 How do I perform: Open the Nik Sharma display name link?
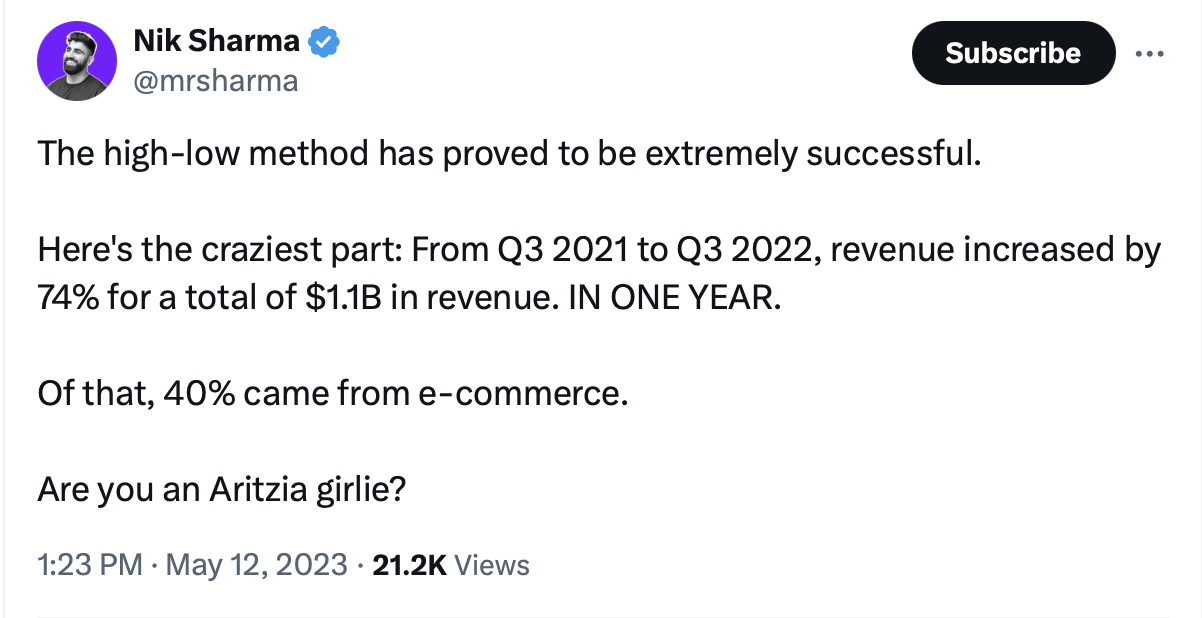[216, 41]
